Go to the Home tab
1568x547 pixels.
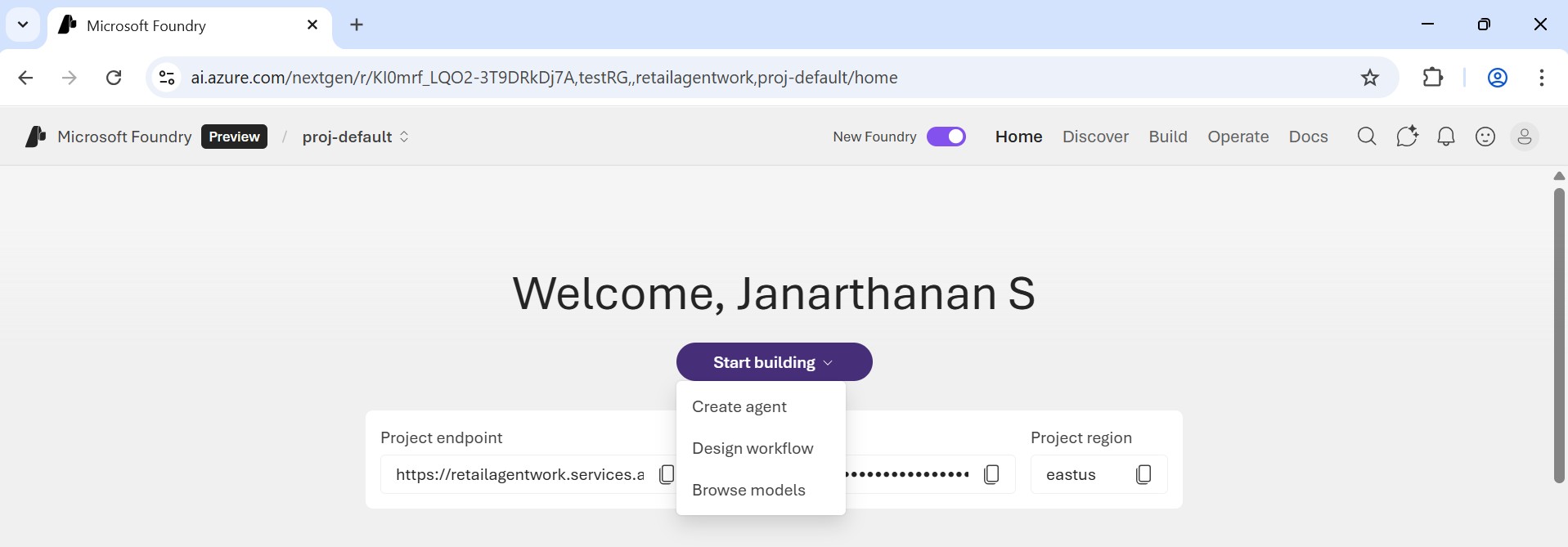(1019, 137)
